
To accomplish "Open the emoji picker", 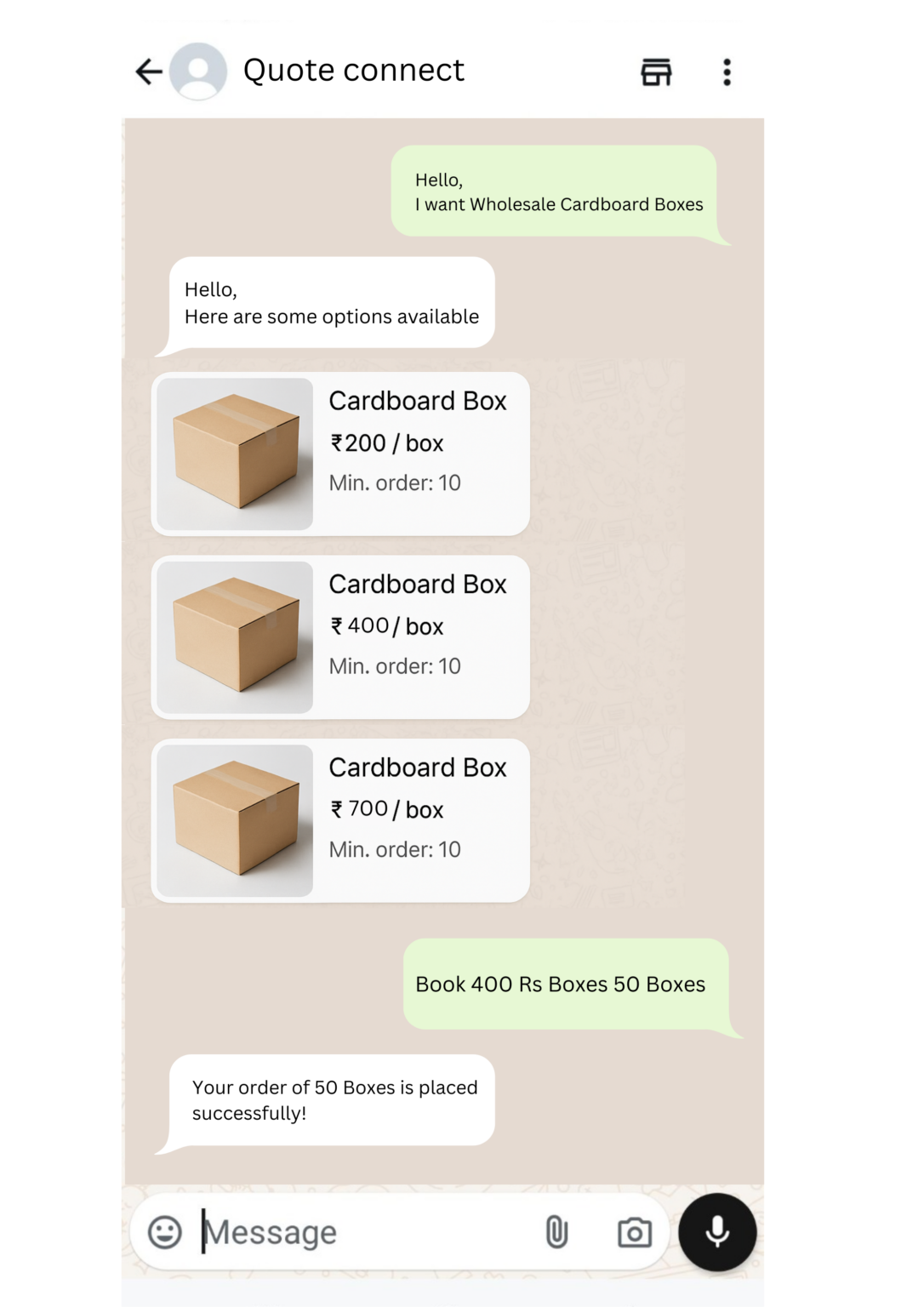I will pyautogui.click(x=165, y=1231).
